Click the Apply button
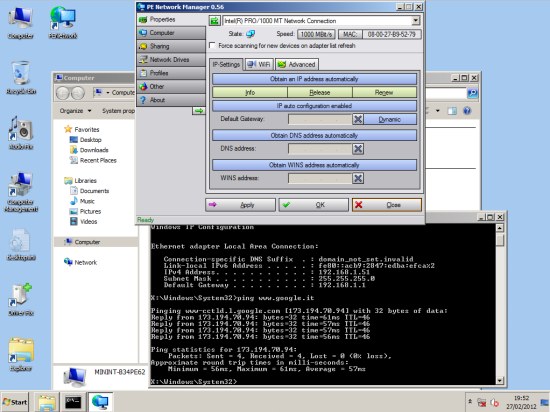Image resolution: width=550 pixels, height=412 pixels. point(241,205)
